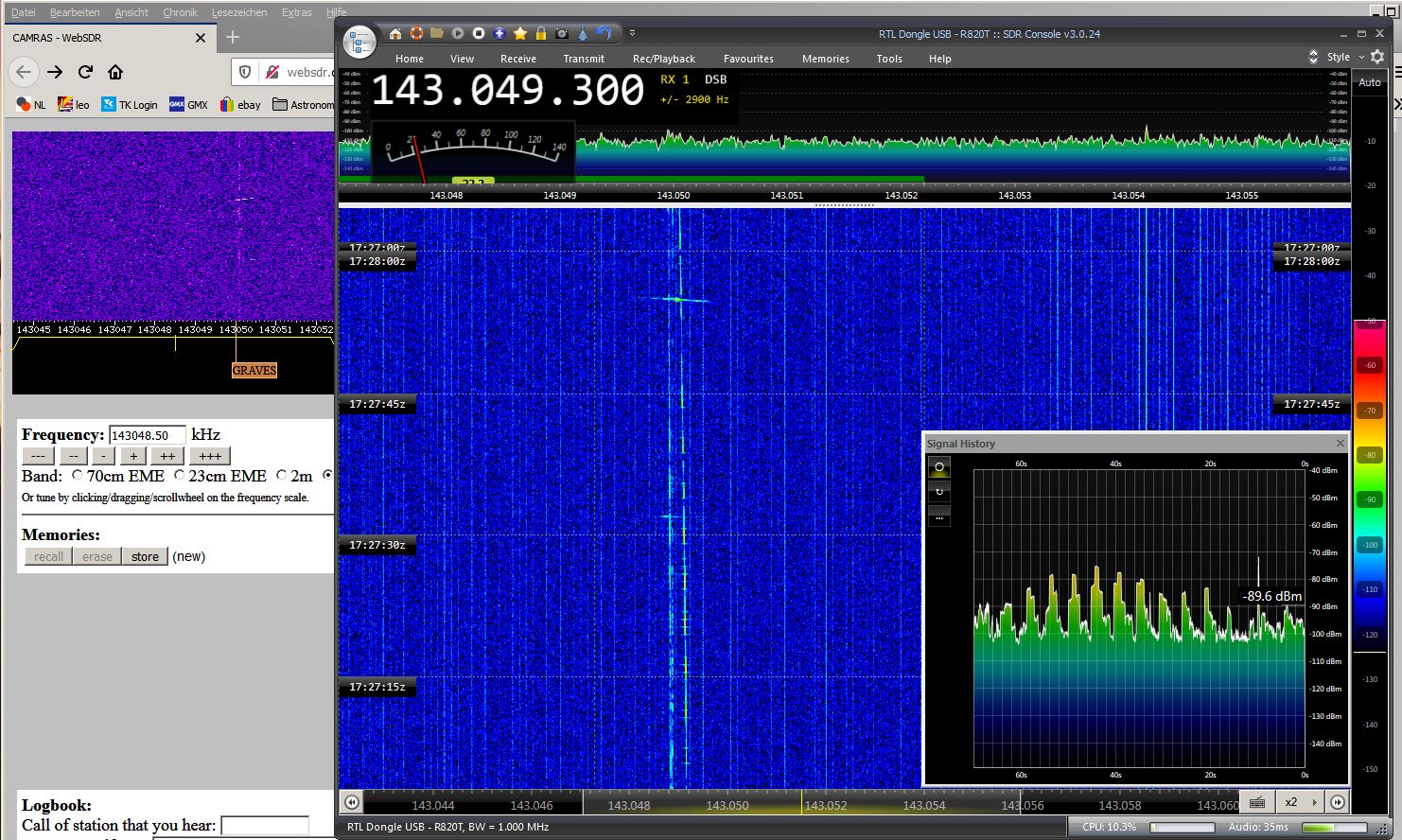Click the refresh icon in Signal History

click(x=939, y=492)
